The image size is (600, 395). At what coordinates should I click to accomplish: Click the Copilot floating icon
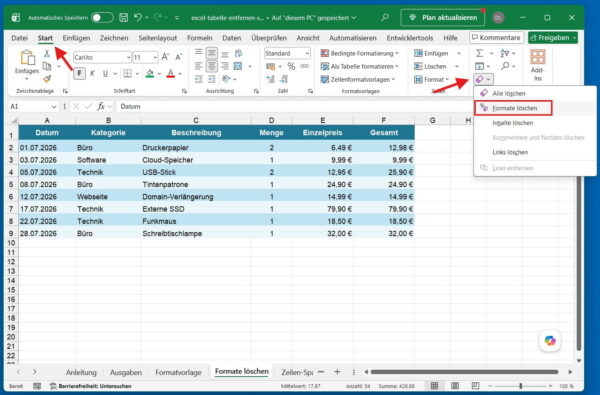click(x=549, y=340)
